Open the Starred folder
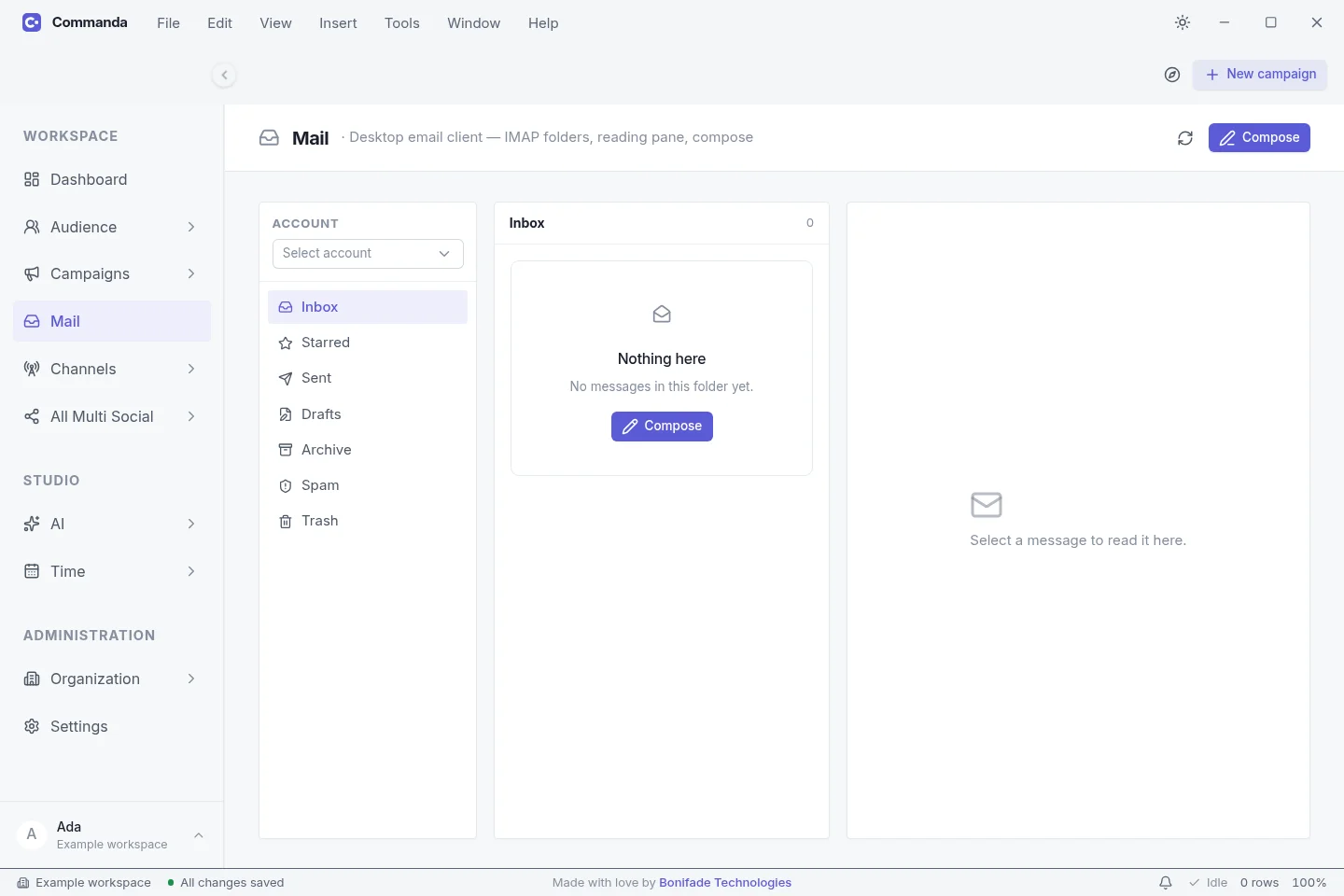Screen dimensions: 1344x896 pyautogui.click(x=368, y=343)
